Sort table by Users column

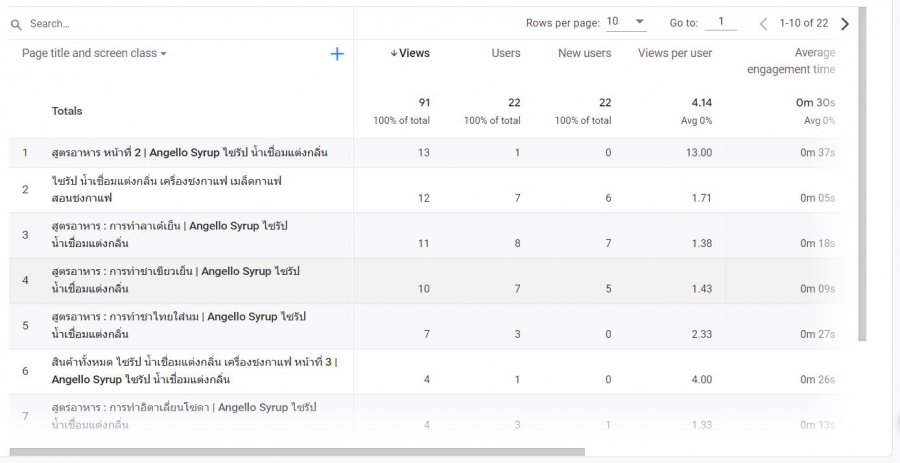505,54
